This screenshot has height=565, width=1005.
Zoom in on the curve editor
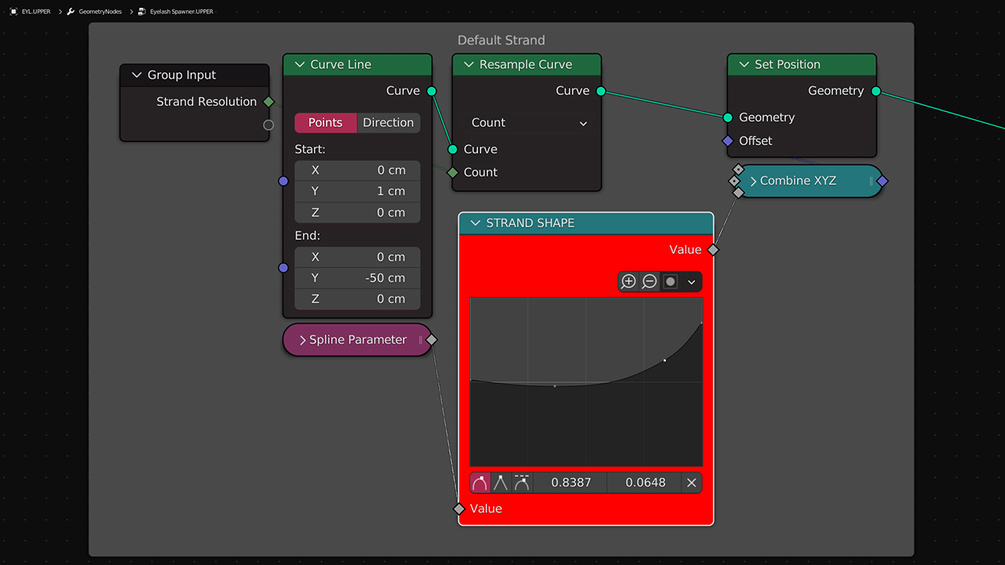pos(628,282)
